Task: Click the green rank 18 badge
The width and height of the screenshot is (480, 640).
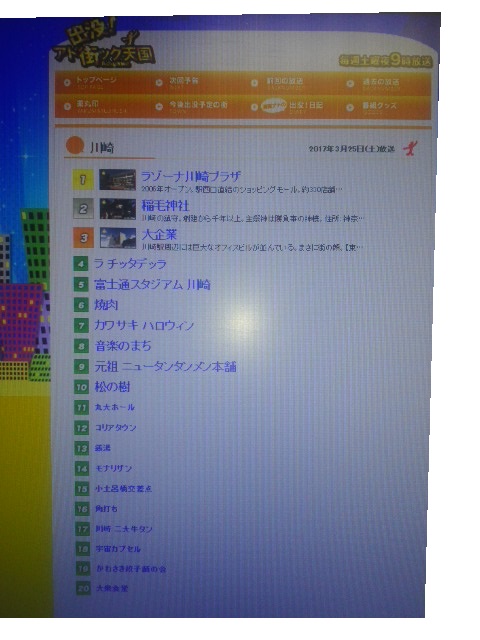Action: coord(83,549)
